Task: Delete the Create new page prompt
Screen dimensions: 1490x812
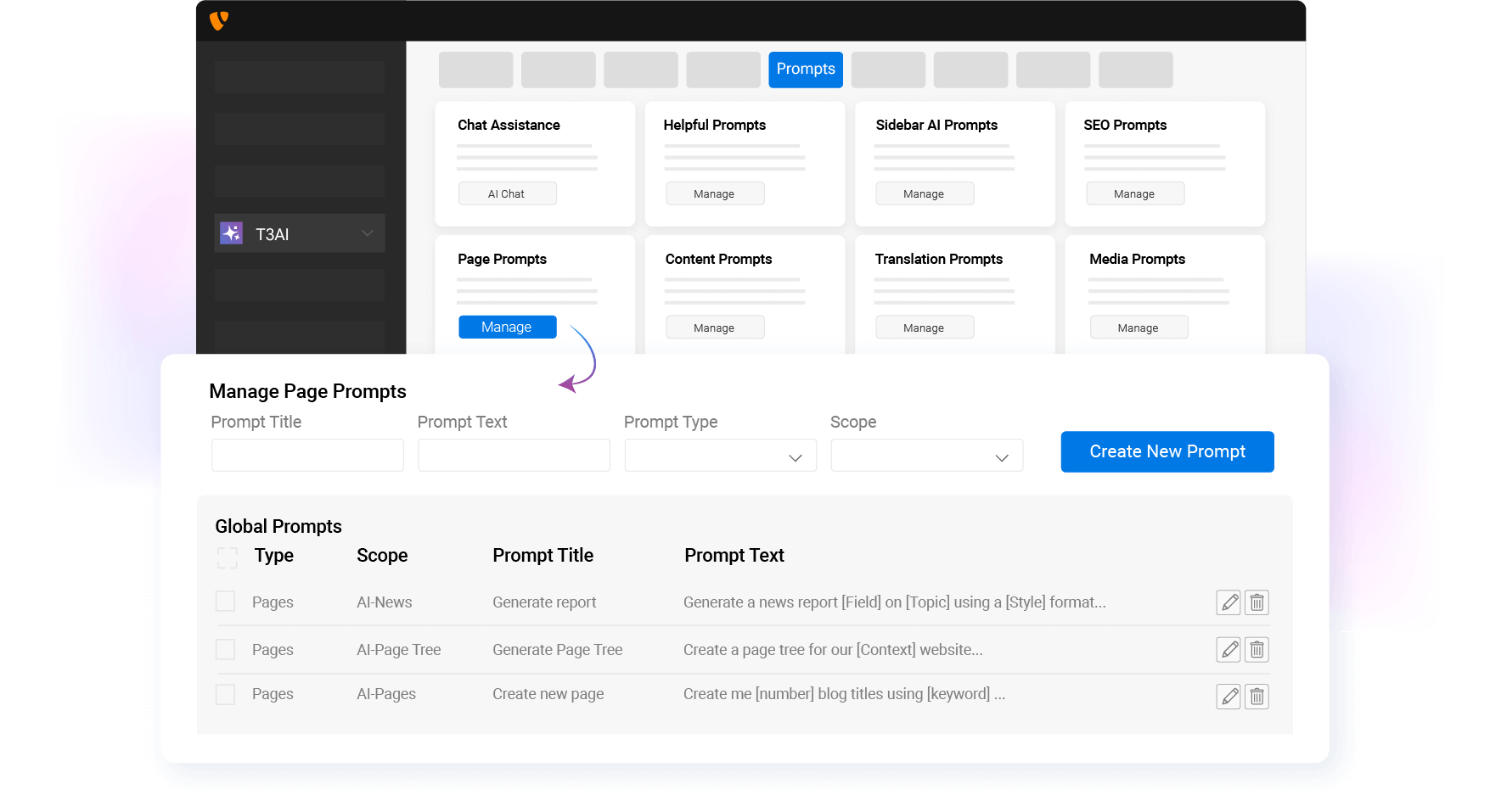Action: click(x=1257, y=696)
